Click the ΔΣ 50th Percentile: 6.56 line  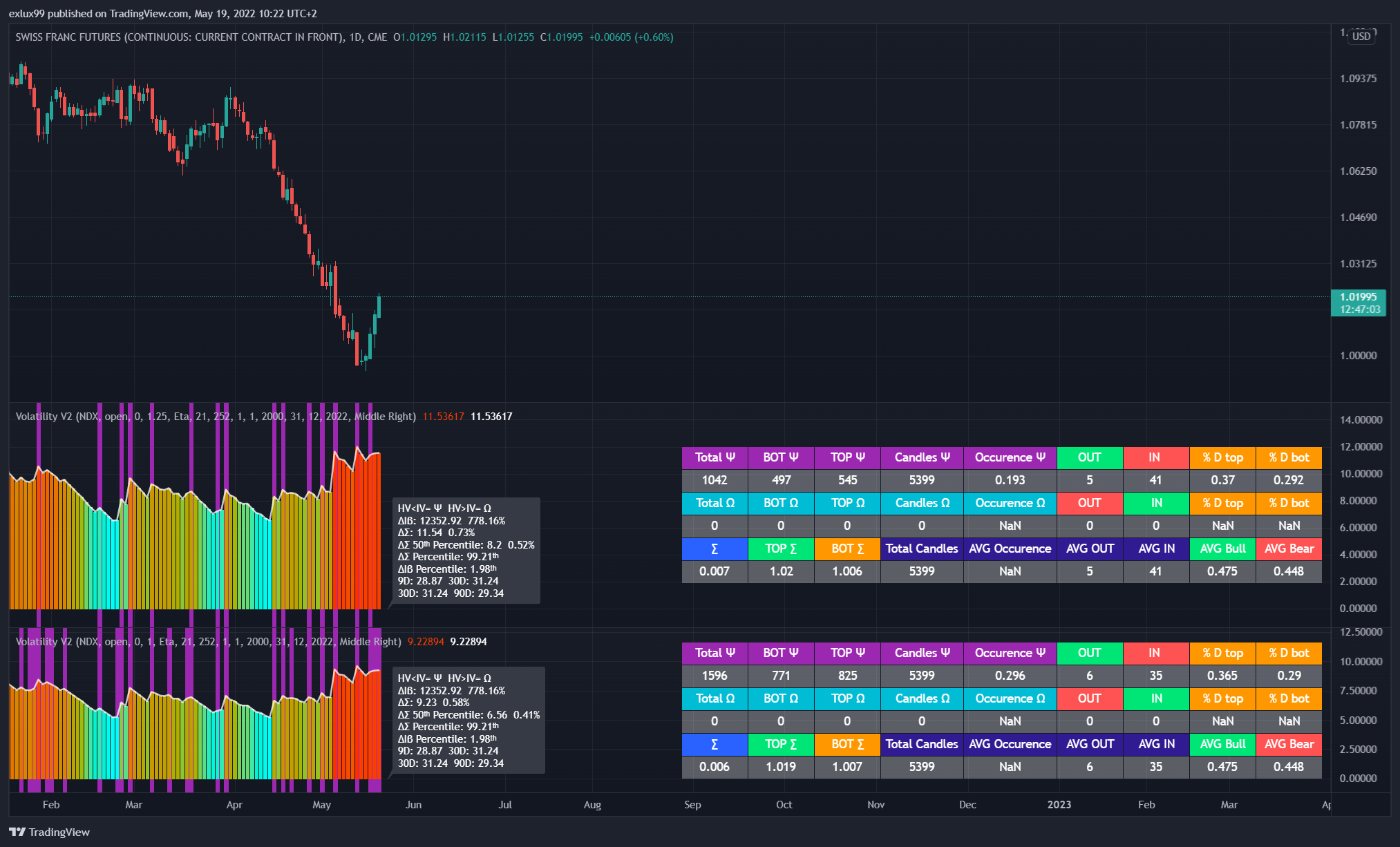click(469, 715)
